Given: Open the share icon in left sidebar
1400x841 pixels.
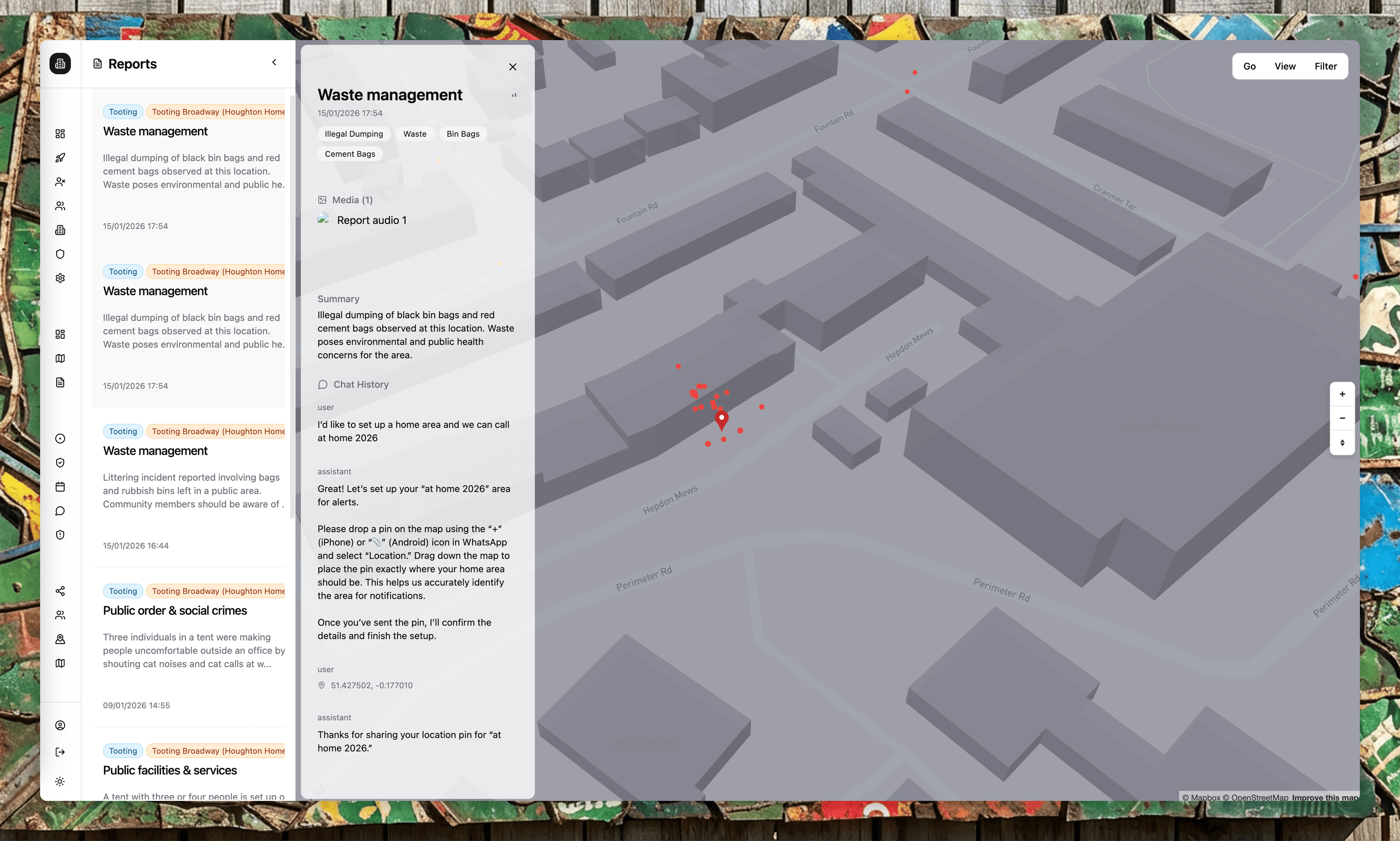Looking at the screenshot, I should point(60,591).
